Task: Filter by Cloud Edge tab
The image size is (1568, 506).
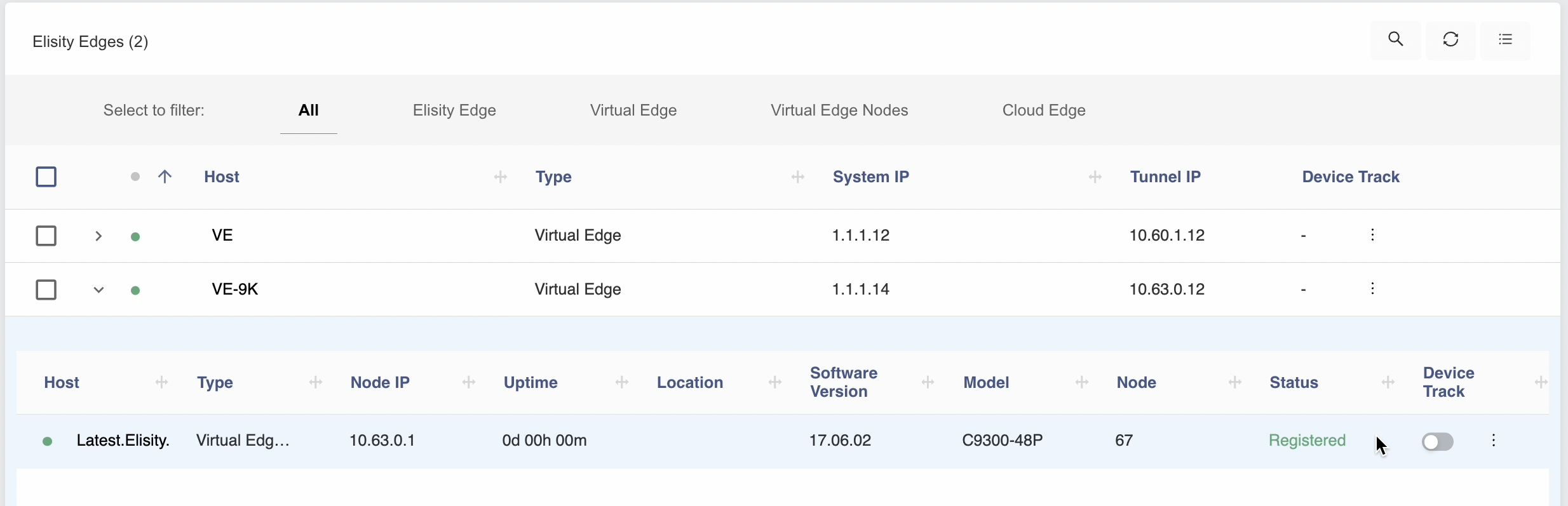Action: [1044, 110]
